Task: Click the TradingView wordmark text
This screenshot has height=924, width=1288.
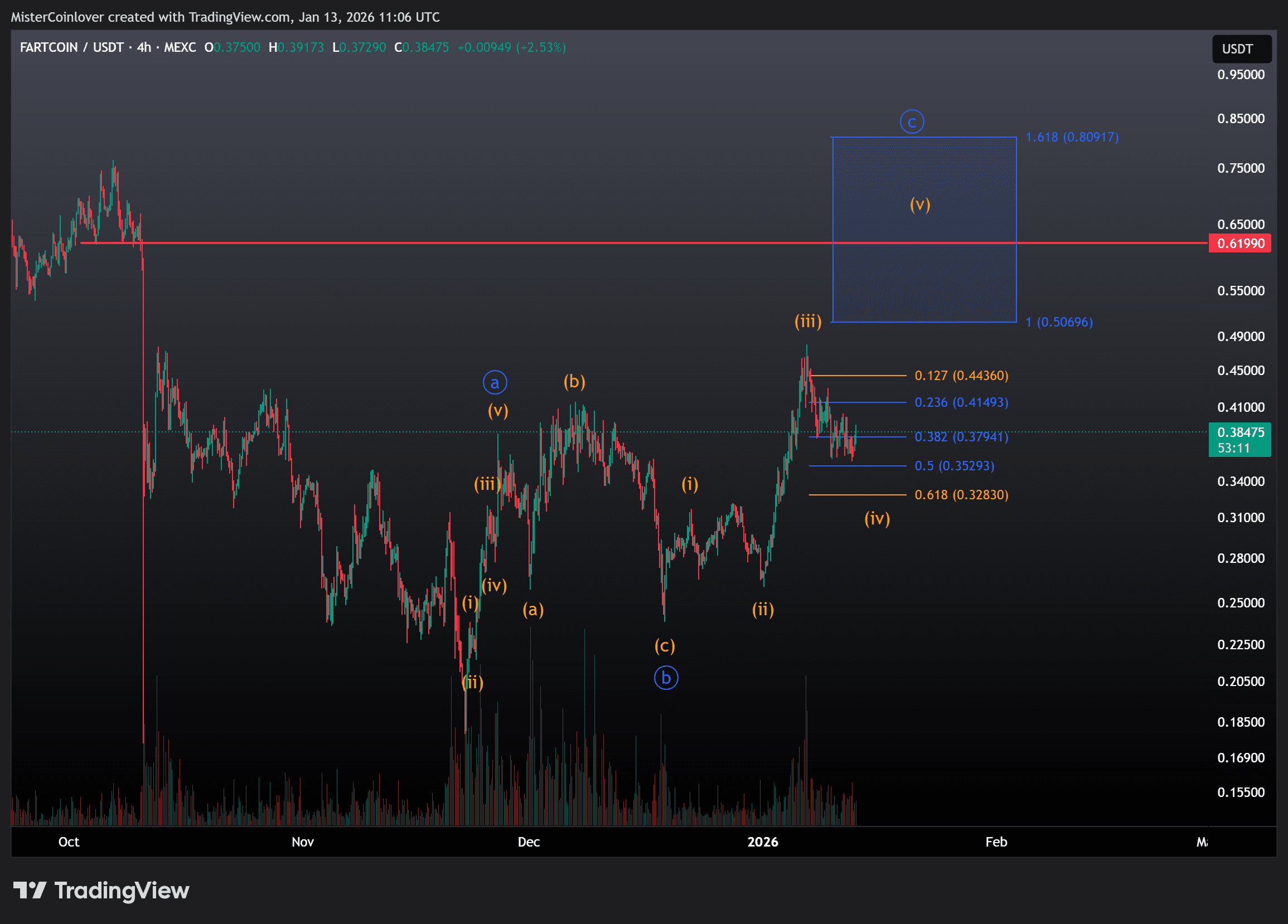Action: (x=122, y=890)
